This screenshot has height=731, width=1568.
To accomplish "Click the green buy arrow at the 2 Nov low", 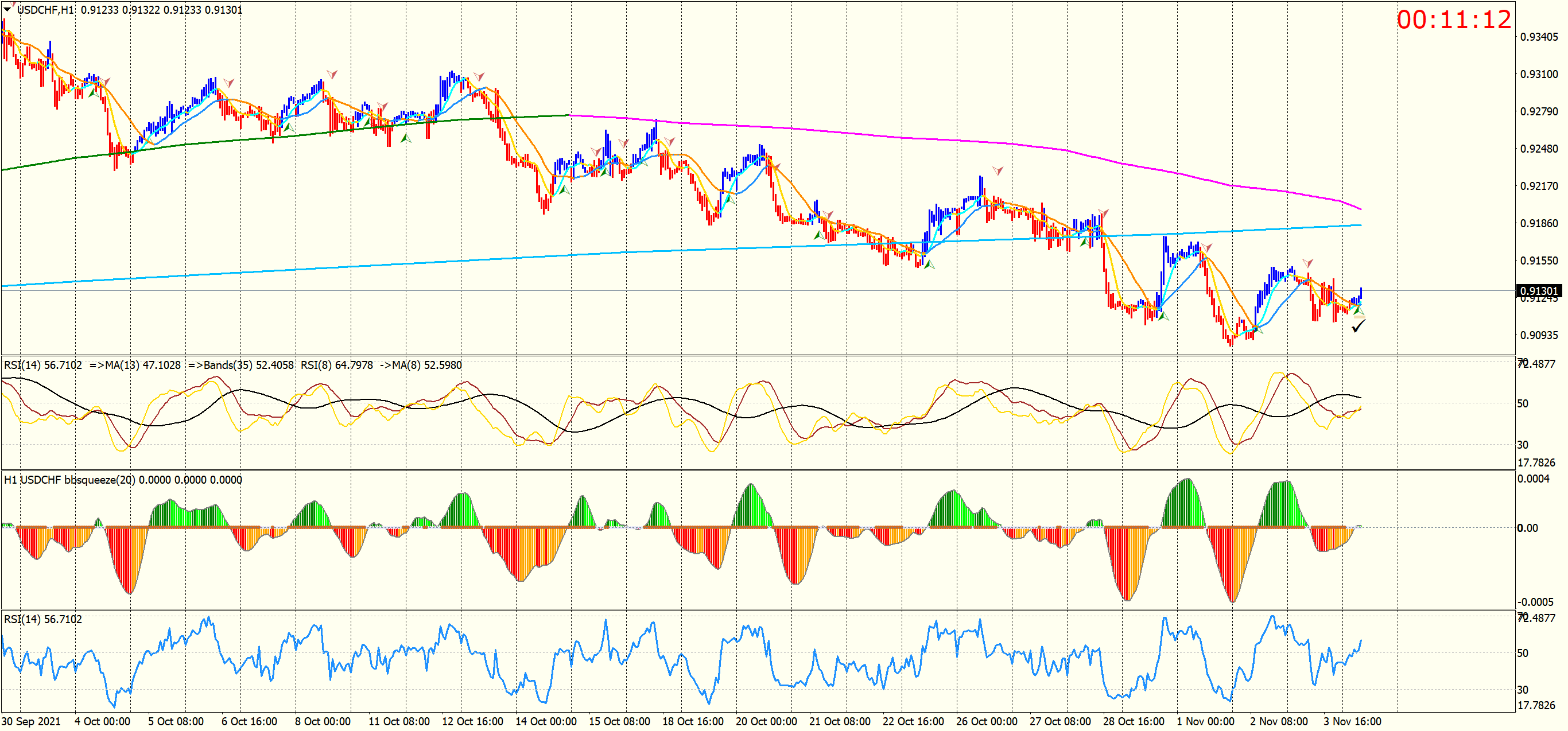I will 1257,329.
